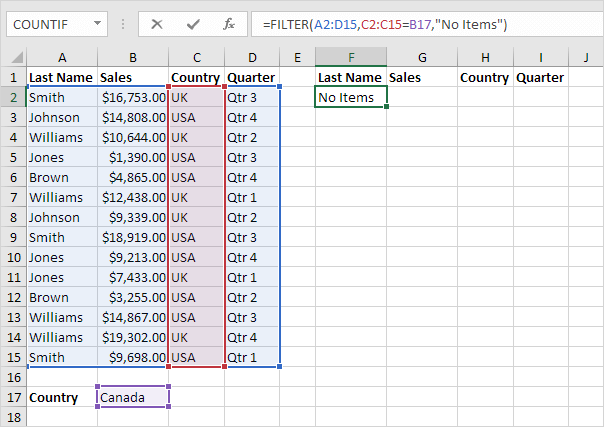
Task: Click the $19,302.00 sales cell
Action: click(133, 338)
